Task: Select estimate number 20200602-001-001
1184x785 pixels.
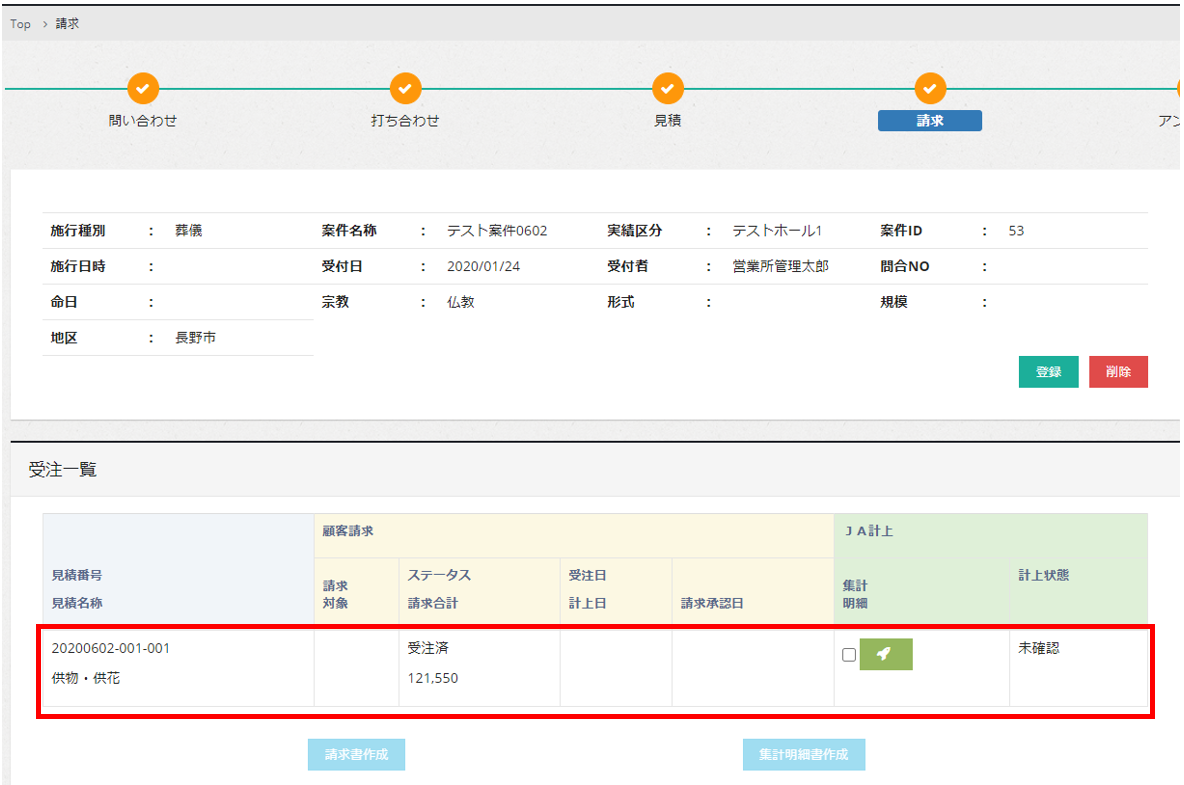Action: click(x=111, y=648)
